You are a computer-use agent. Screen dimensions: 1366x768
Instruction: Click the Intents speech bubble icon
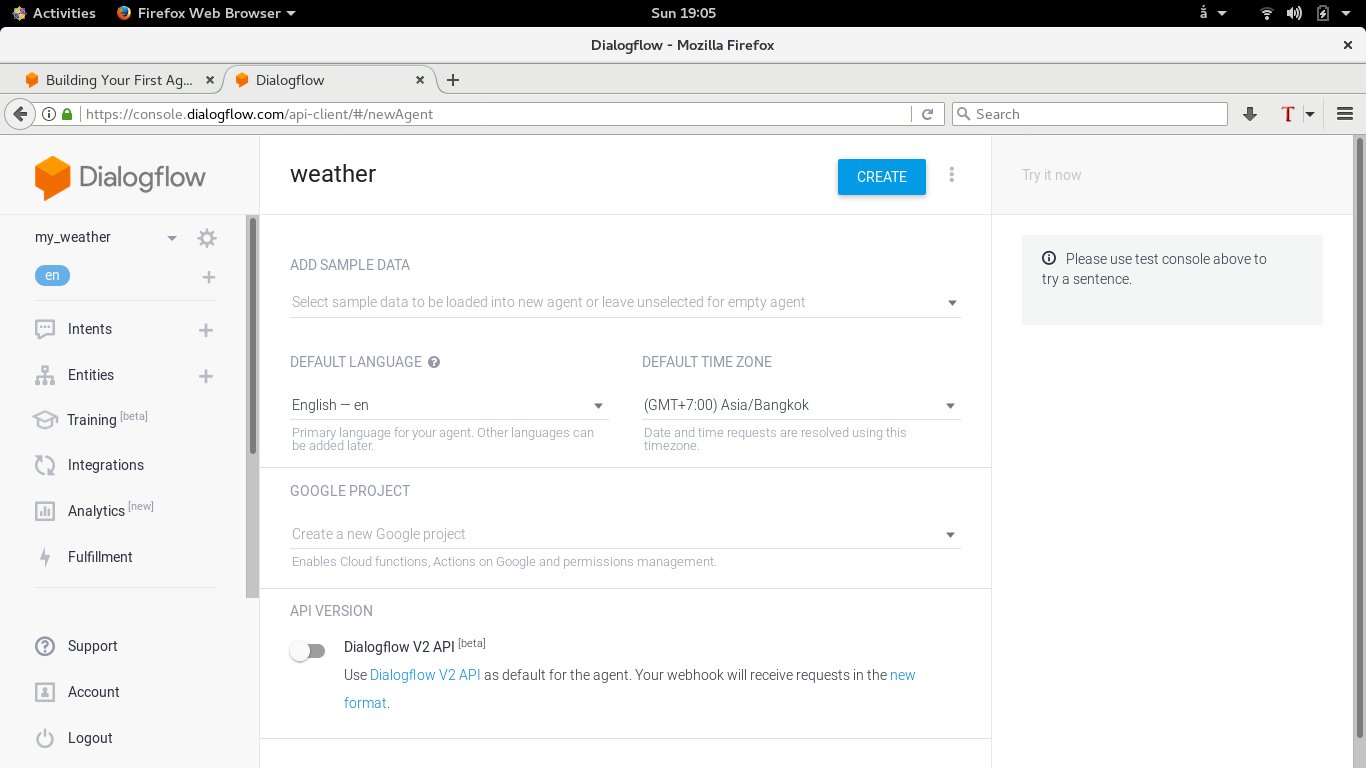45,329
